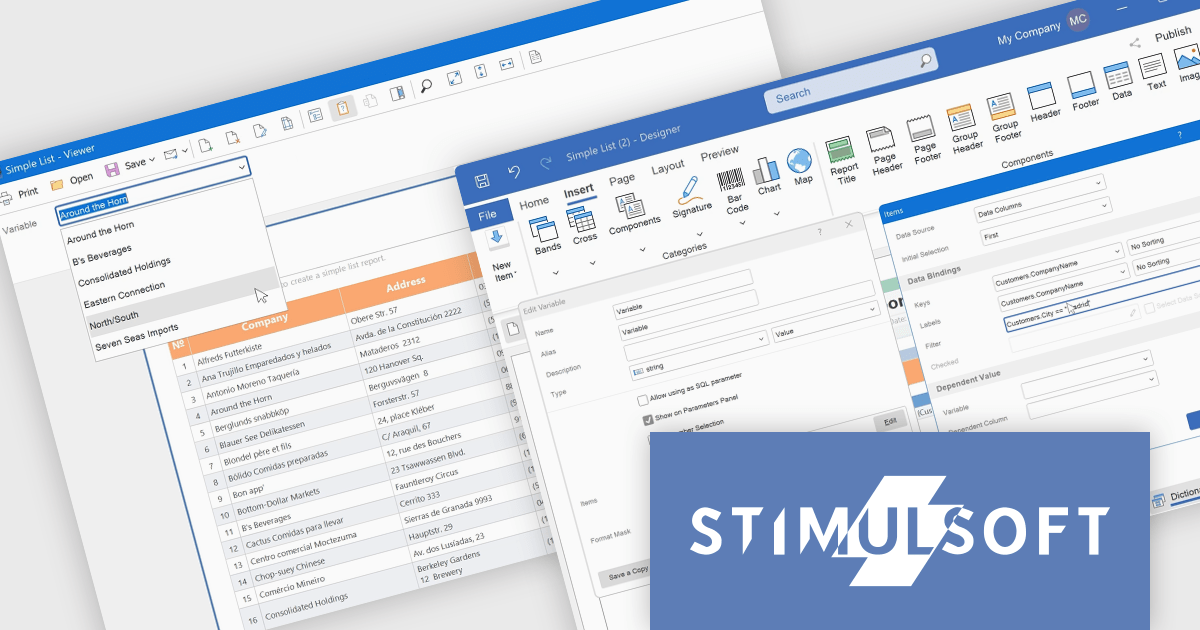Switch to the Layout ribbon tab
This screenshot has height=630, width=1200.
coord(668,166)
